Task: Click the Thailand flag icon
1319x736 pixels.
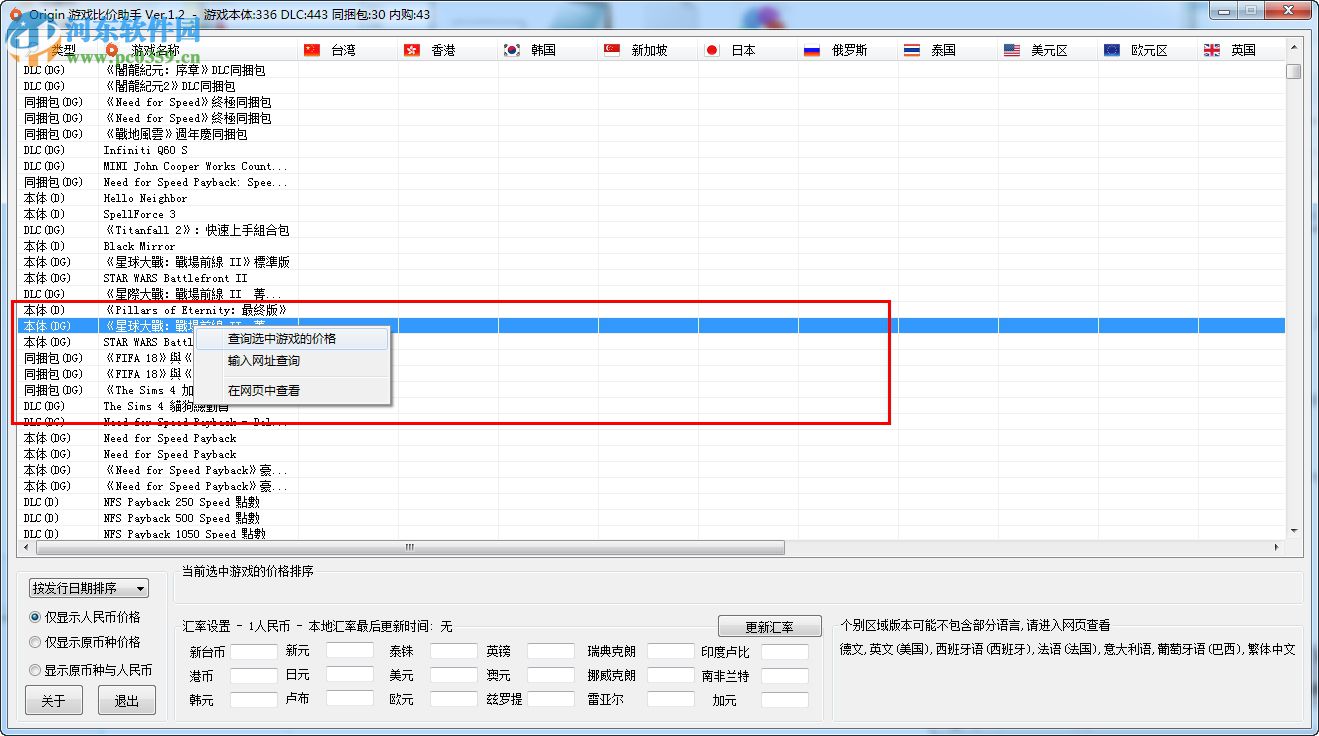Action: pyautogui.click(x=912, y=48)
